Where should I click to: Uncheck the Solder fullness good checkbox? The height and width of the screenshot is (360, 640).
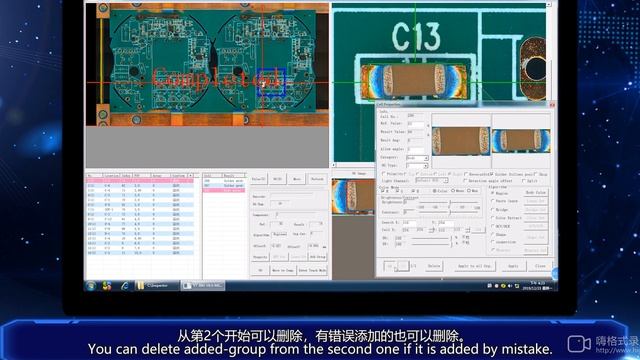[492, 174]
